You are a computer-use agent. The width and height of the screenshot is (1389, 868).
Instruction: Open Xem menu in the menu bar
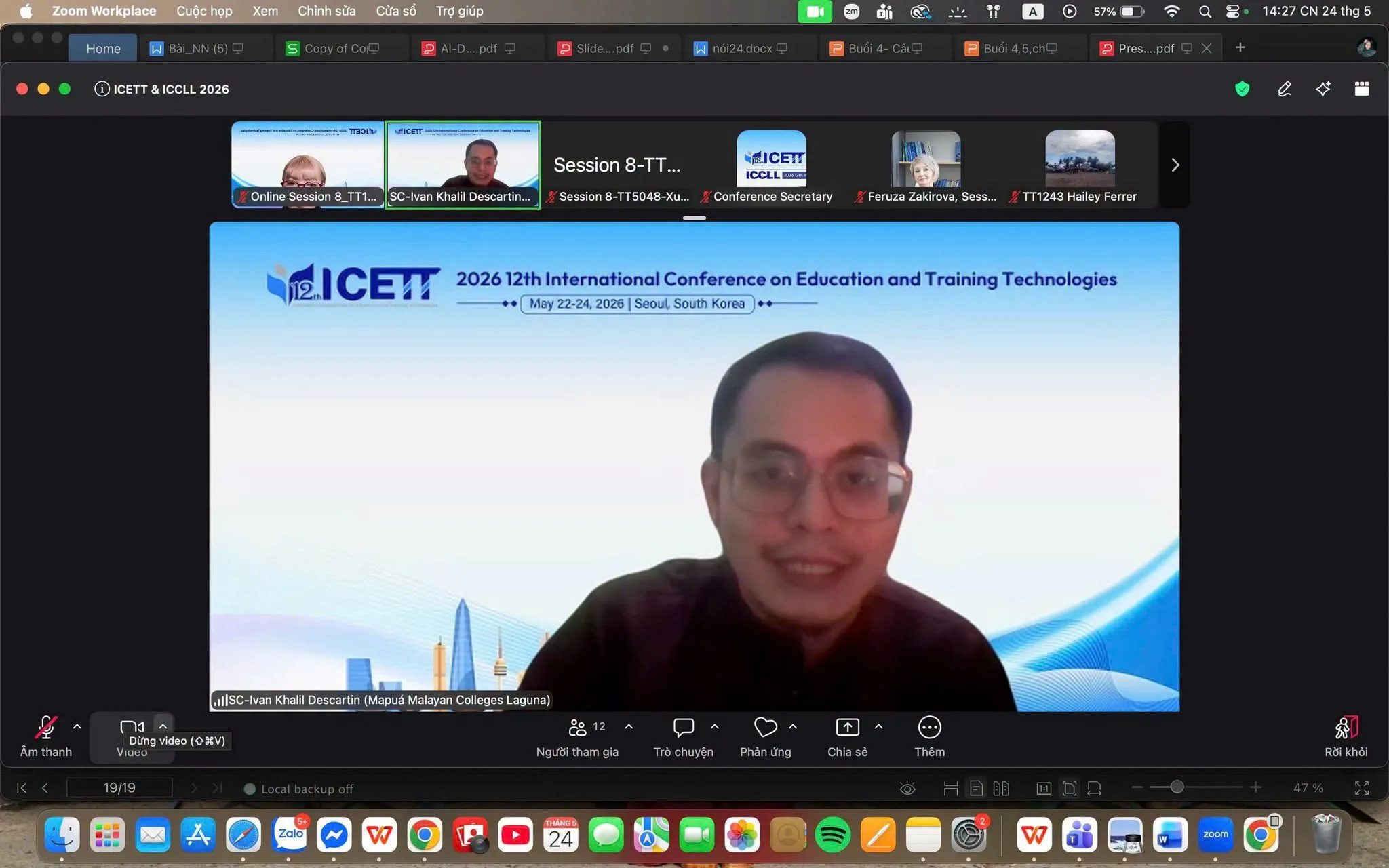(265, 11)
